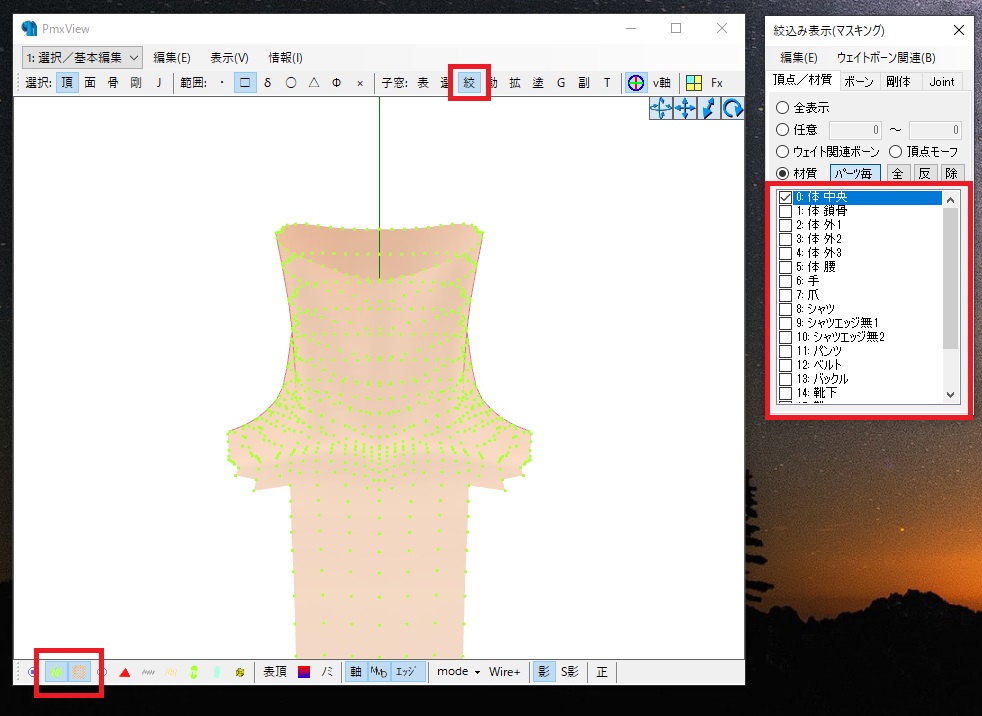The image size is (982, 716).
Task: Click the four-way move arrows icon
Action: [685, 108]
